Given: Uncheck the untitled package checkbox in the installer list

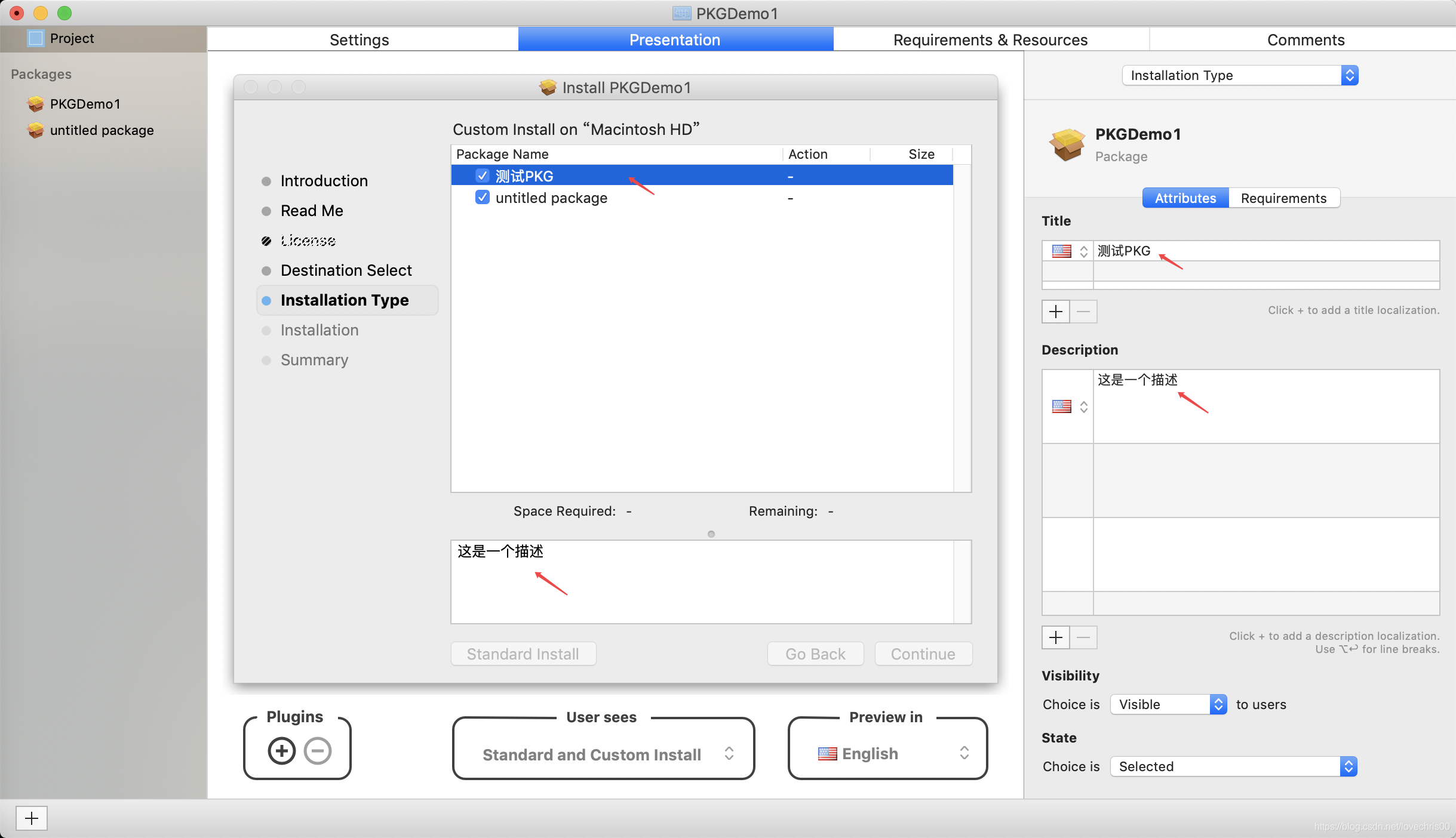Looking at the screenshot, I should tap(483, 197).
